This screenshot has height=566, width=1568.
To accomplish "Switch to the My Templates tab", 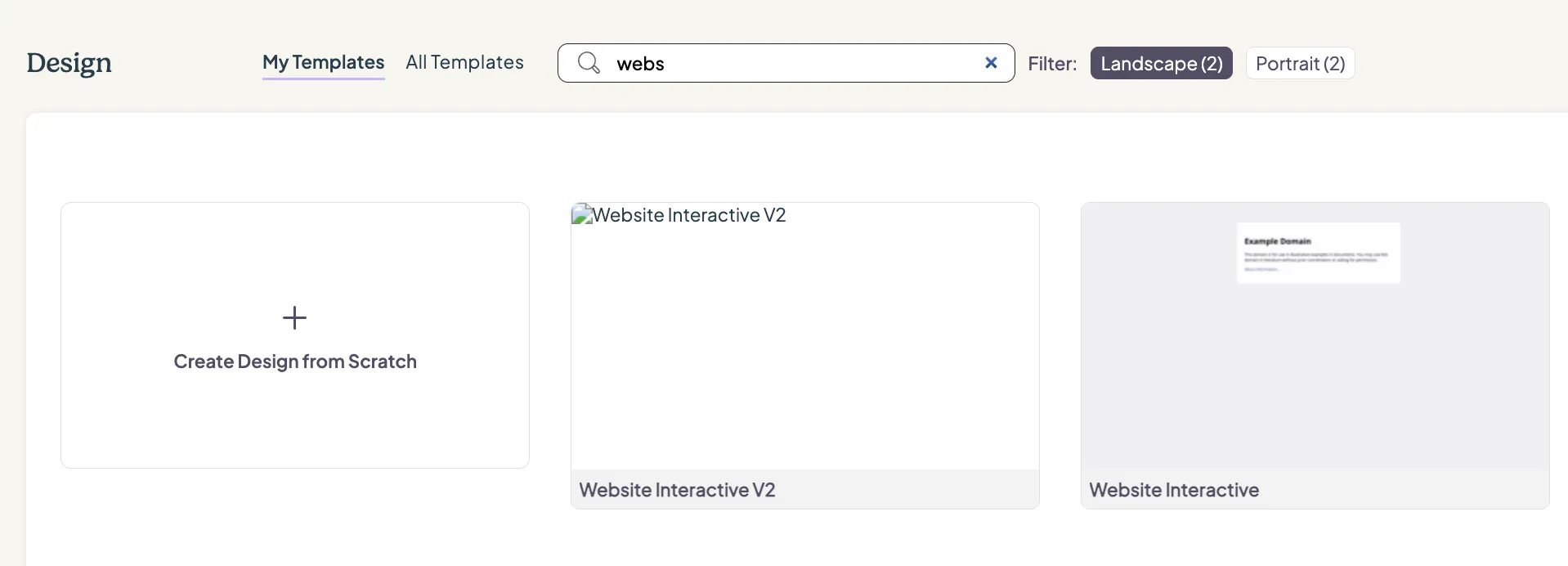I will (323, 62).
